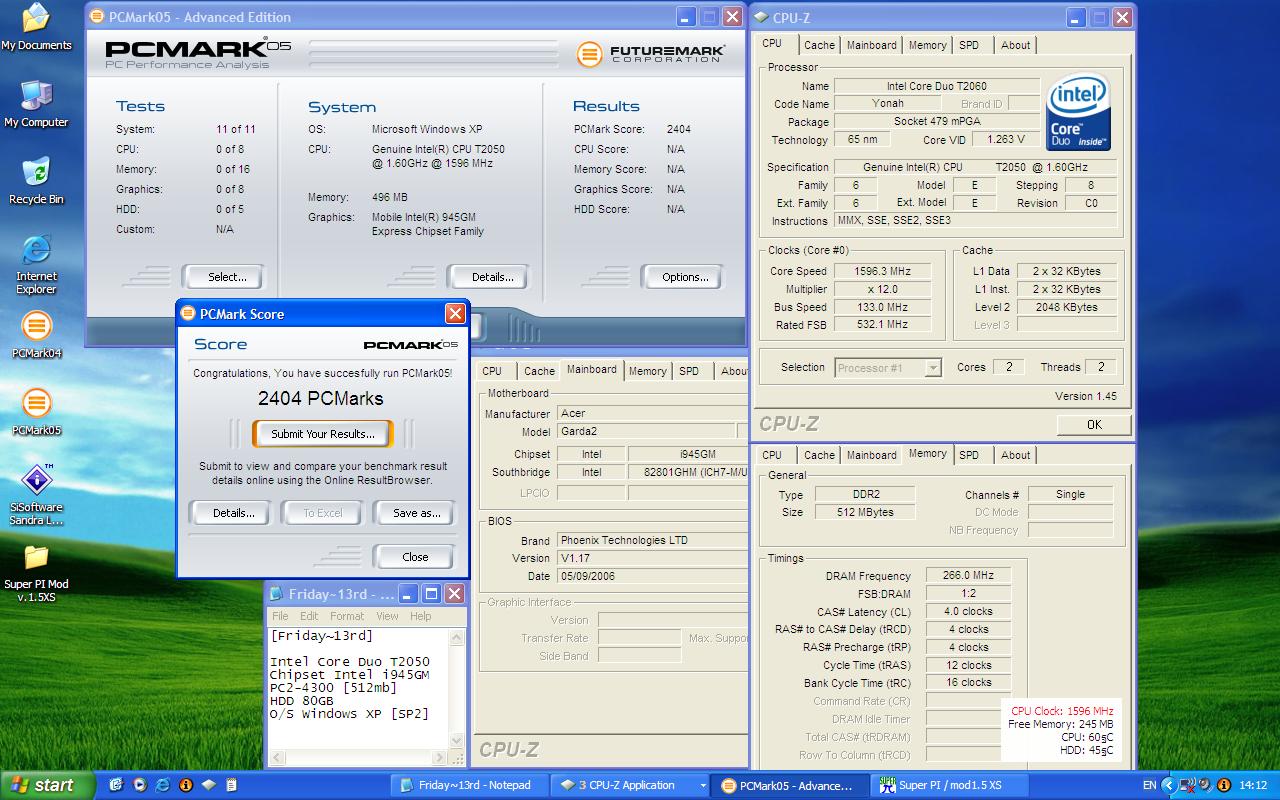The image size is (1280, 800).
Task: Click the Windows Start button
Action: 47,785
